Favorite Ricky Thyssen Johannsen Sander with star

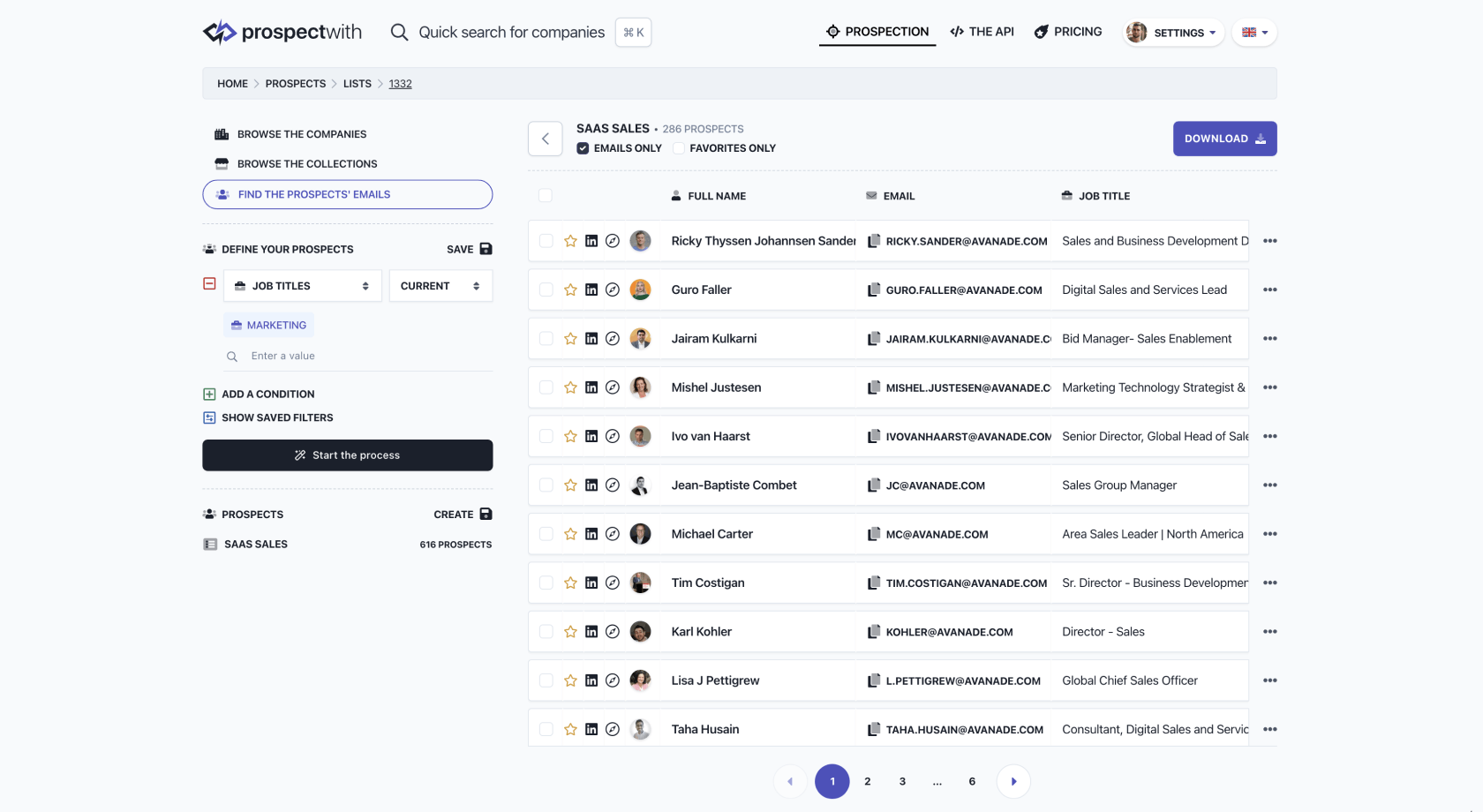point(570,241)
